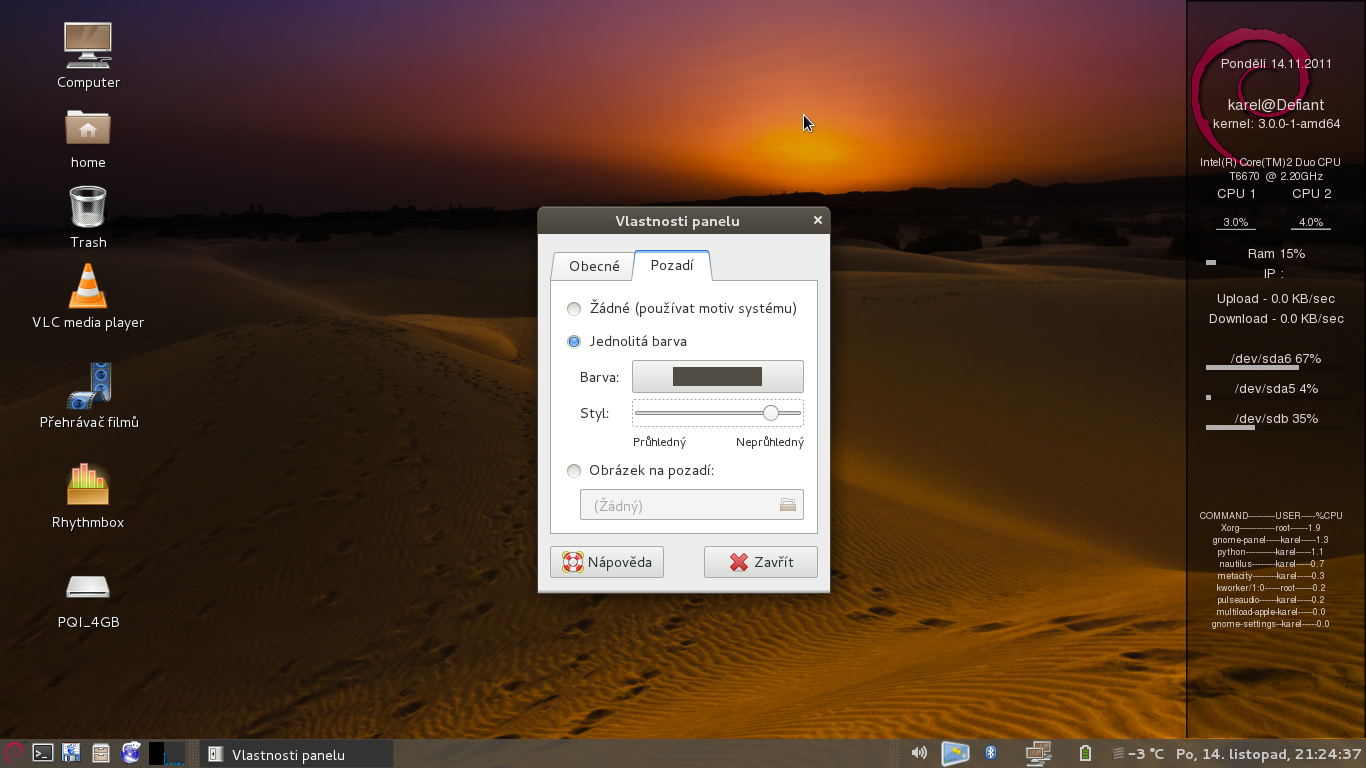
Task: Open the Bluetooth tray icon
Action: tap(991, 753)
